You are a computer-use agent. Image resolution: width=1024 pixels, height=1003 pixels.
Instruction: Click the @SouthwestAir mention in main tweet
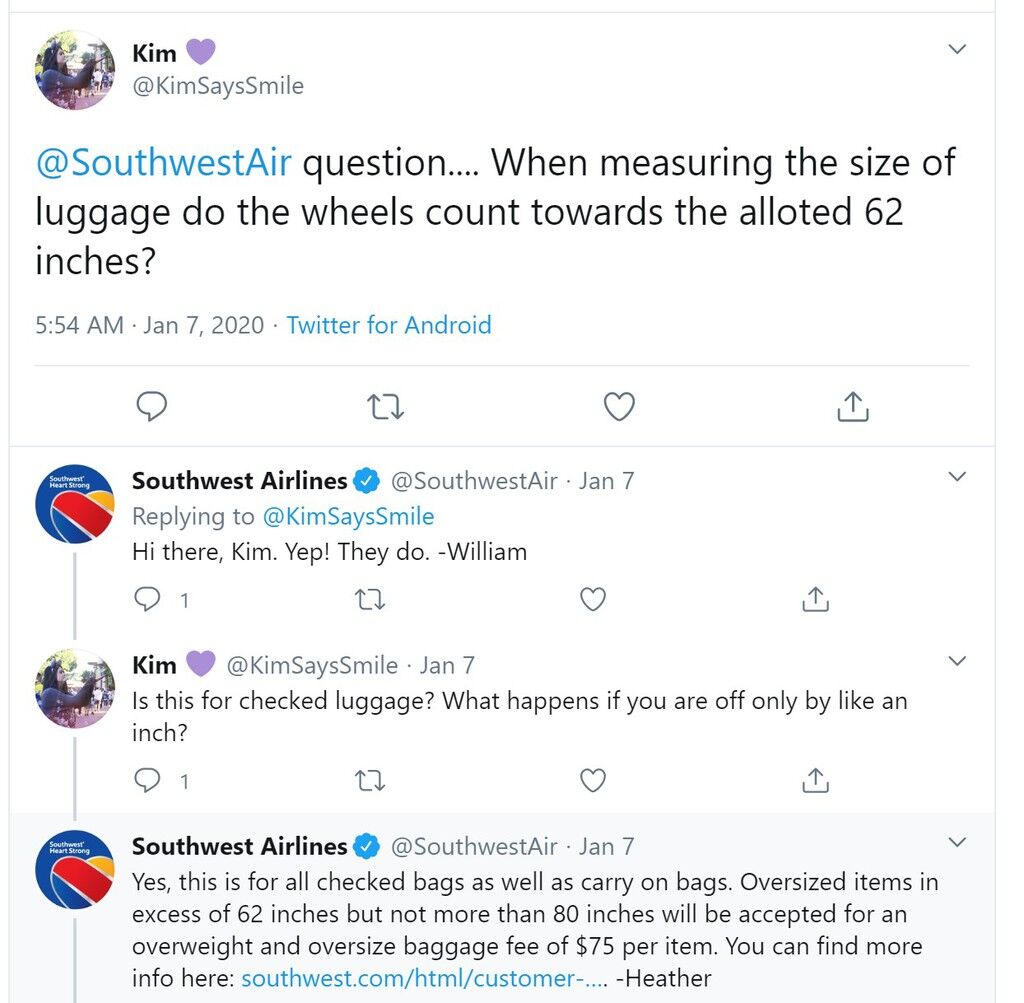coord(163,162)
